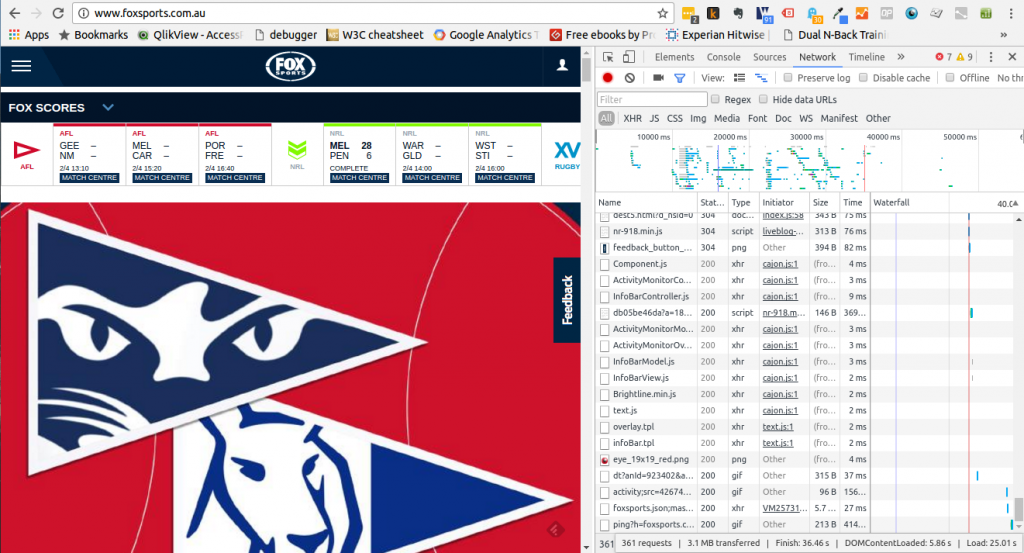
Task: Open the No throttling dropdown
Action: [1010, 78]
